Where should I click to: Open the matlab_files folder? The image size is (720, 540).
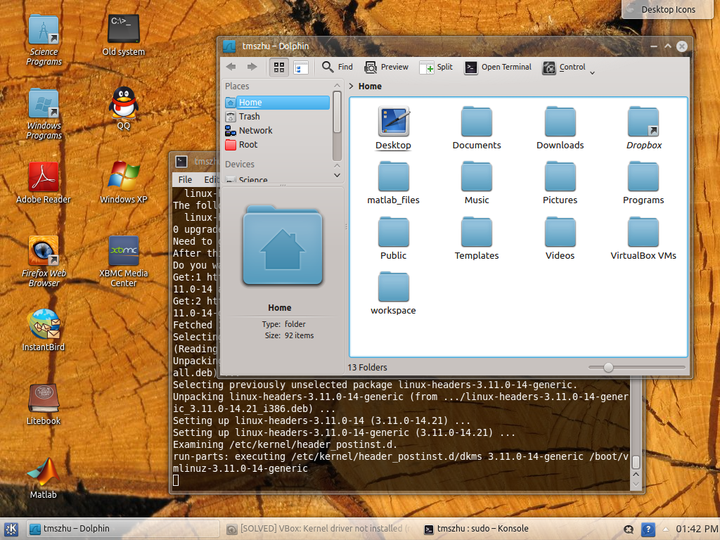[394, 183]
